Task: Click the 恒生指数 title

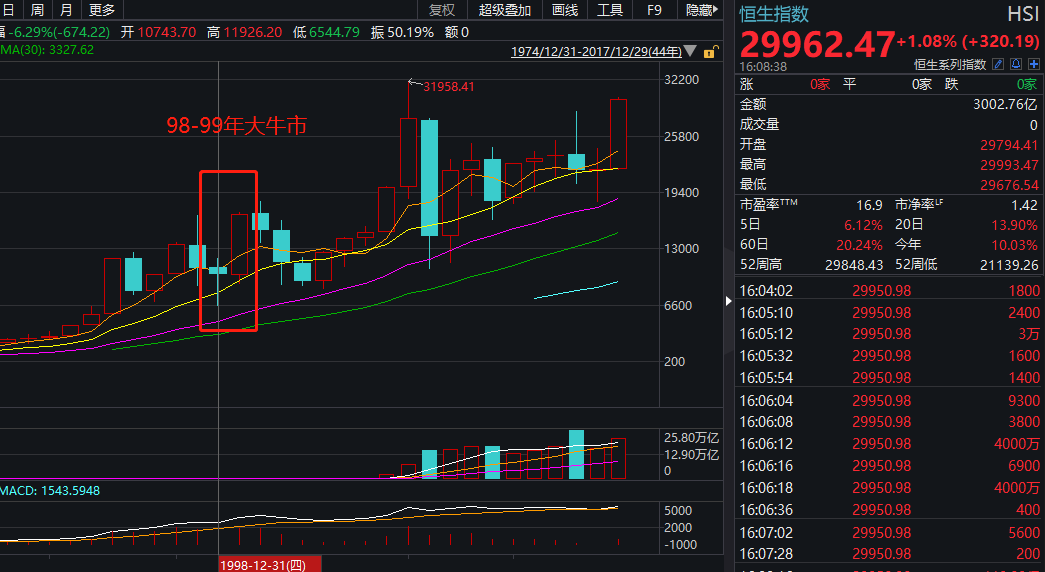Action: point(774,13)
